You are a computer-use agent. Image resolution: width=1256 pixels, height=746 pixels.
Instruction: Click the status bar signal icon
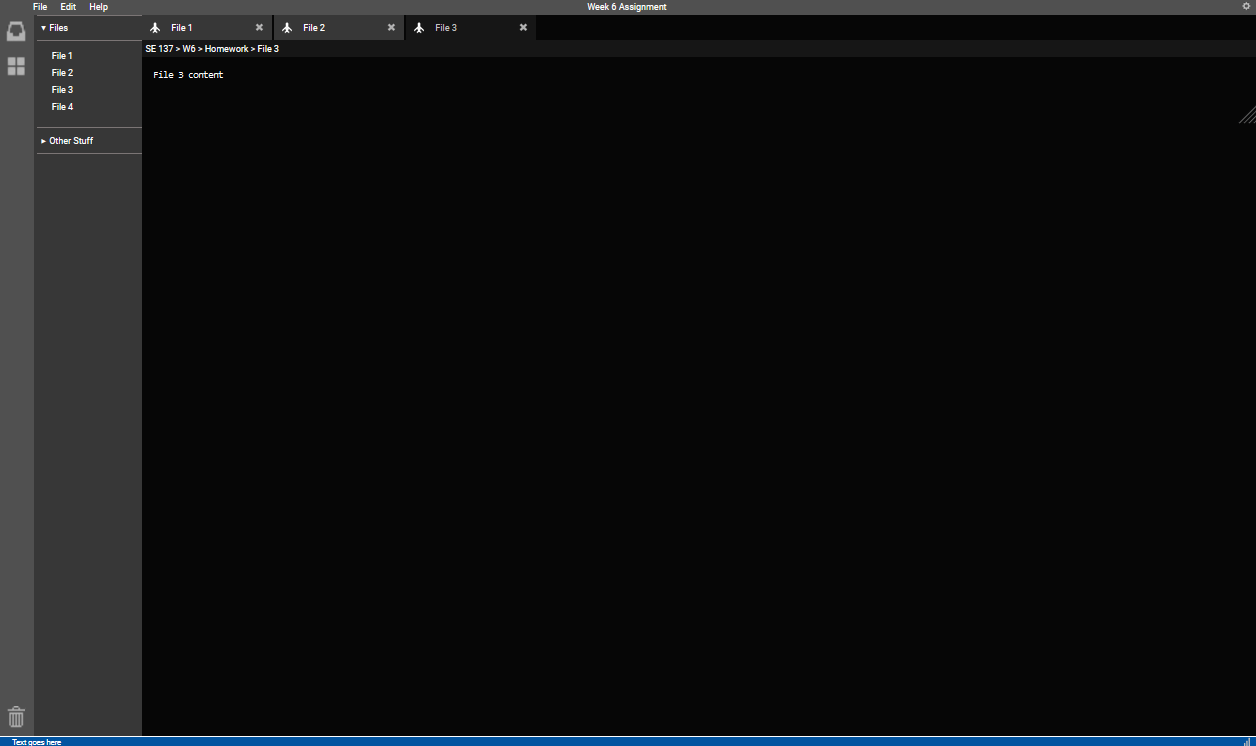pyautogui.click(x=1247, y=742)
